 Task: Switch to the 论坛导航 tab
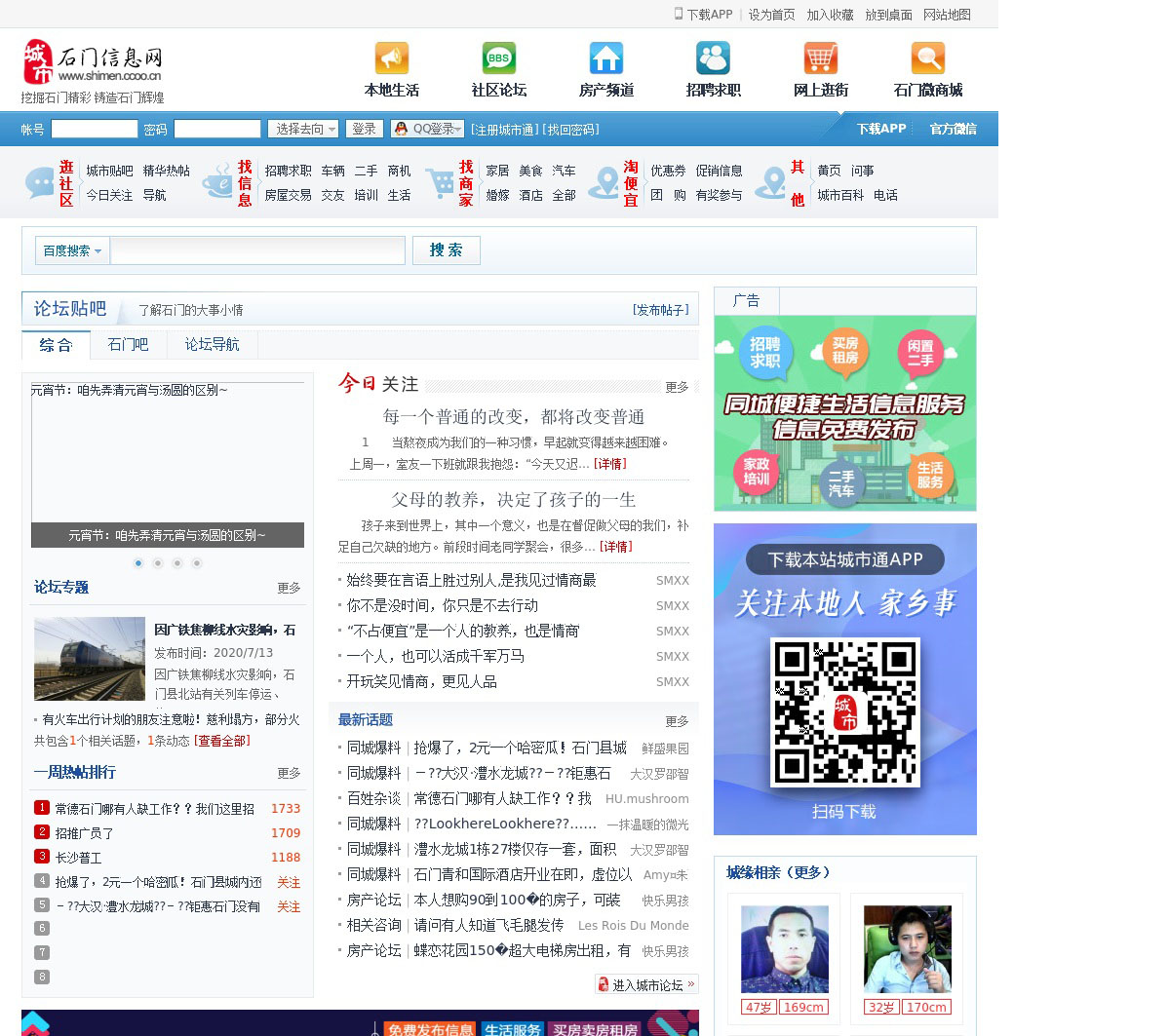212,345
